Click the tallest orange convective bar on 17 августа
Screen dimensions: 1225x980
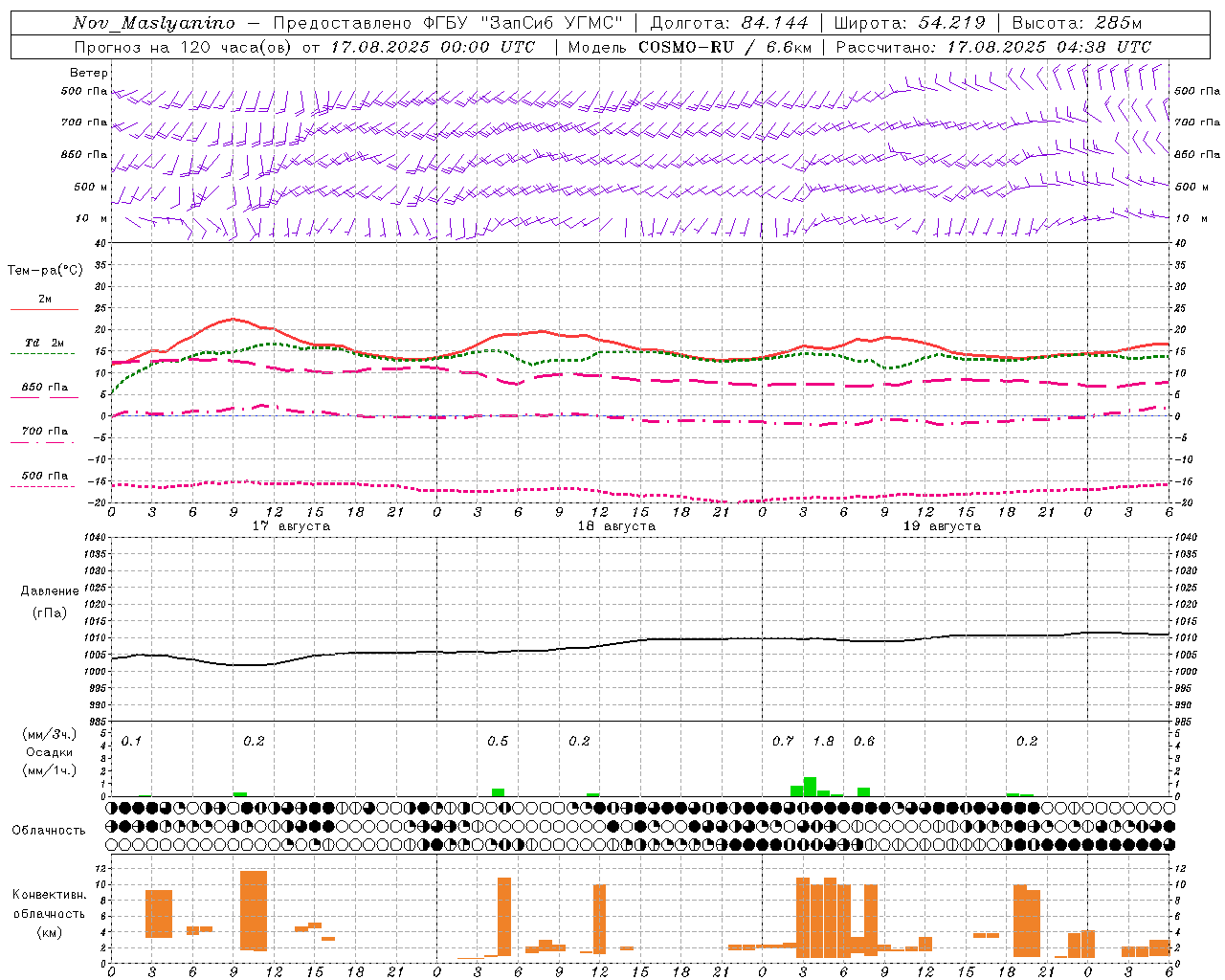[x=254, y=910]
